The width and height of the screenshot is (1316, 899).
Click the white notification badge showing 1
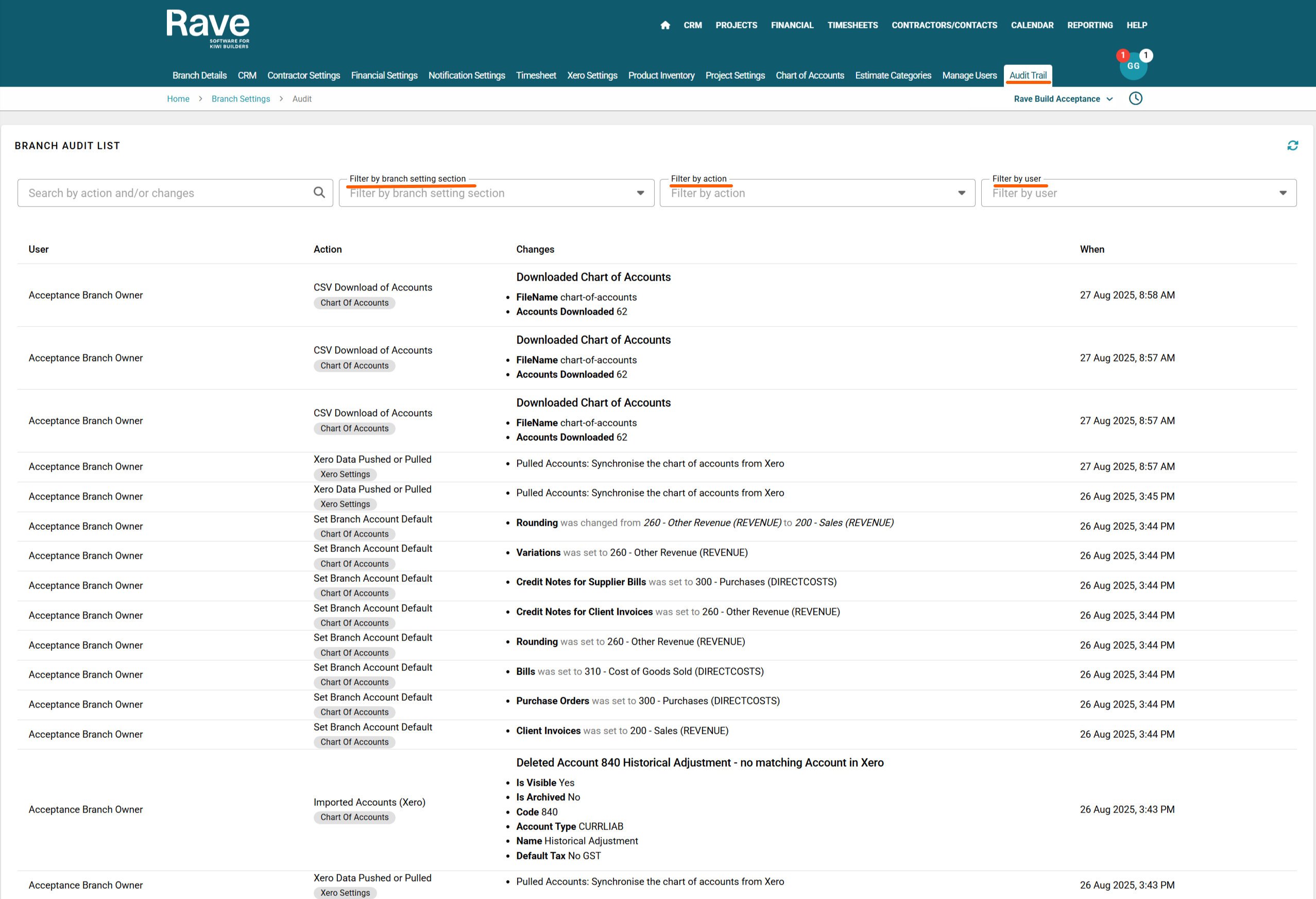pyautogui.click(x=1146, y=56)
